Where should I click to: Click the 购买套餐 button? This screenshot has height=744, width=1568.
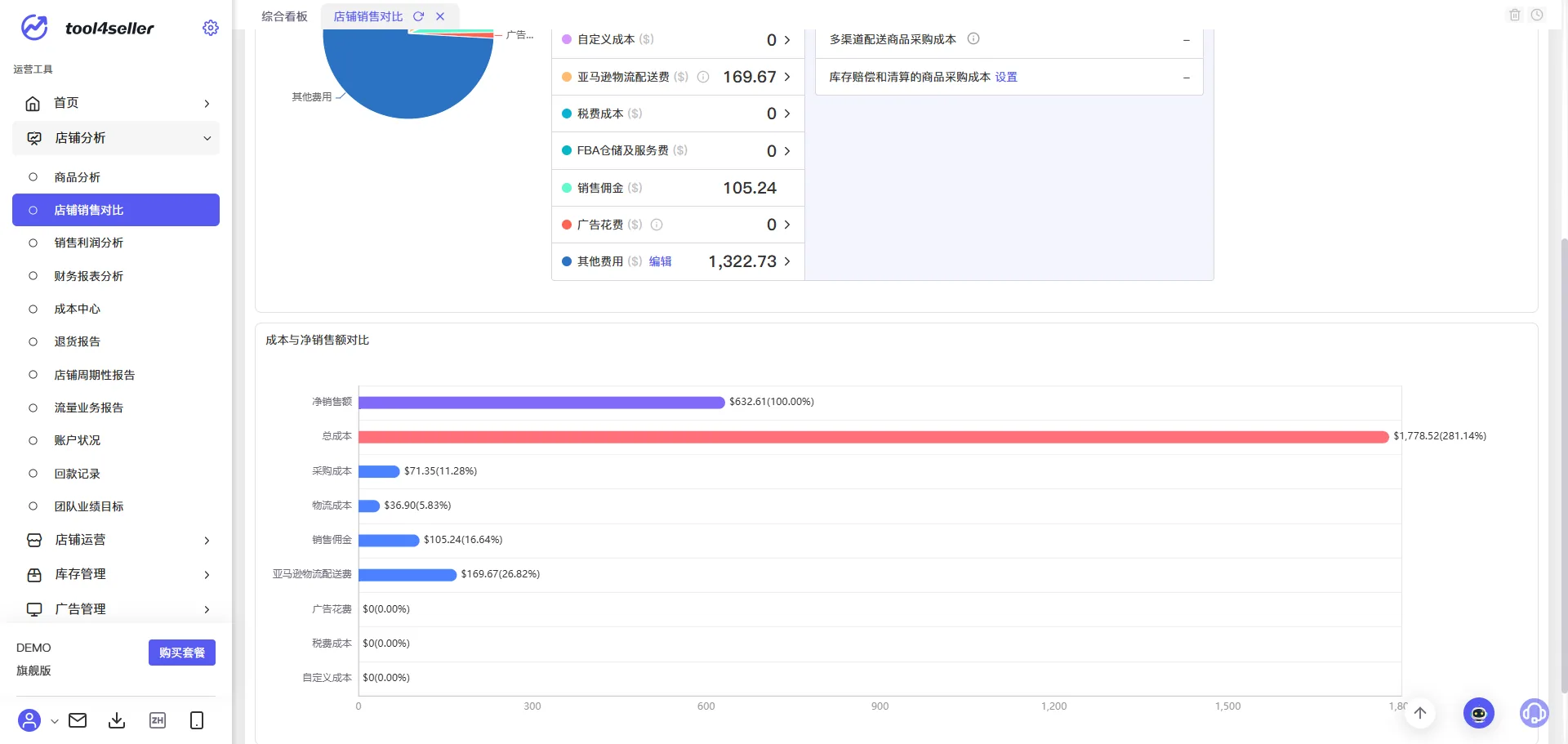click(x=182, y=653)
